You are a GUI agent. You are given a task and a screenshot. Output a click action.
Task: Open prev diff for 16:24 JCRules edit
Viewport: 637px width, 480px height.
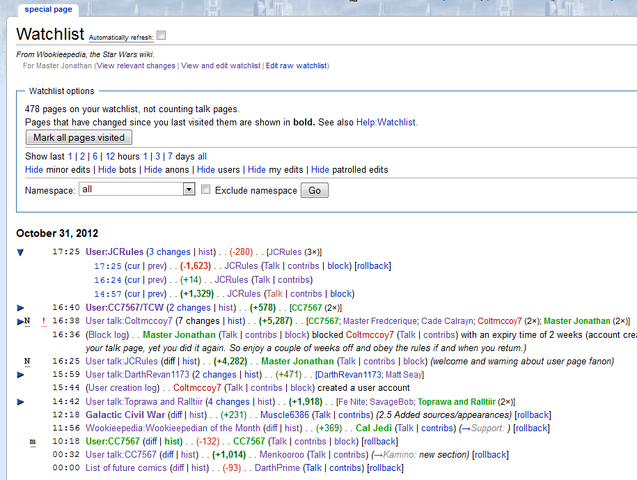[156, 280]
